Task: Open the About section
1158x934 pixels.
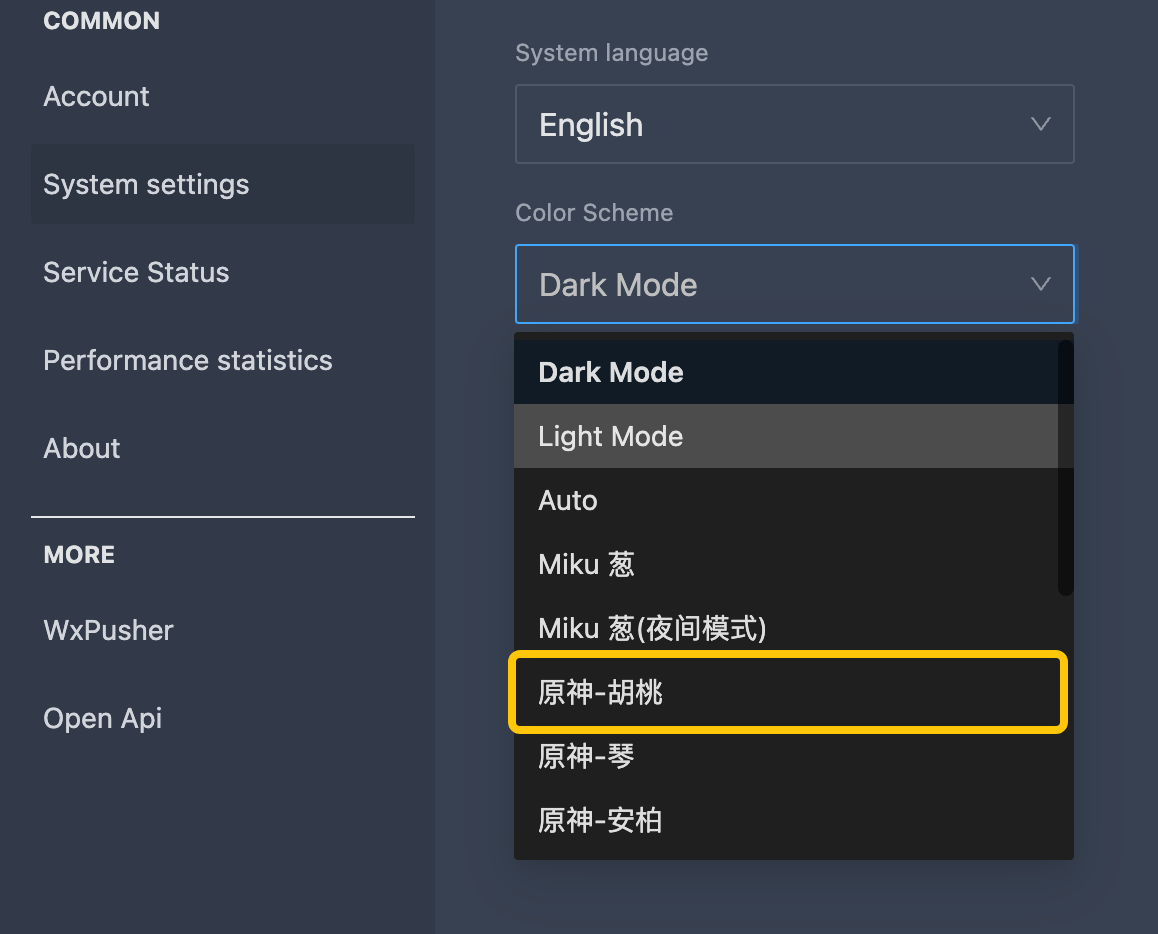Action: (82, 448)
